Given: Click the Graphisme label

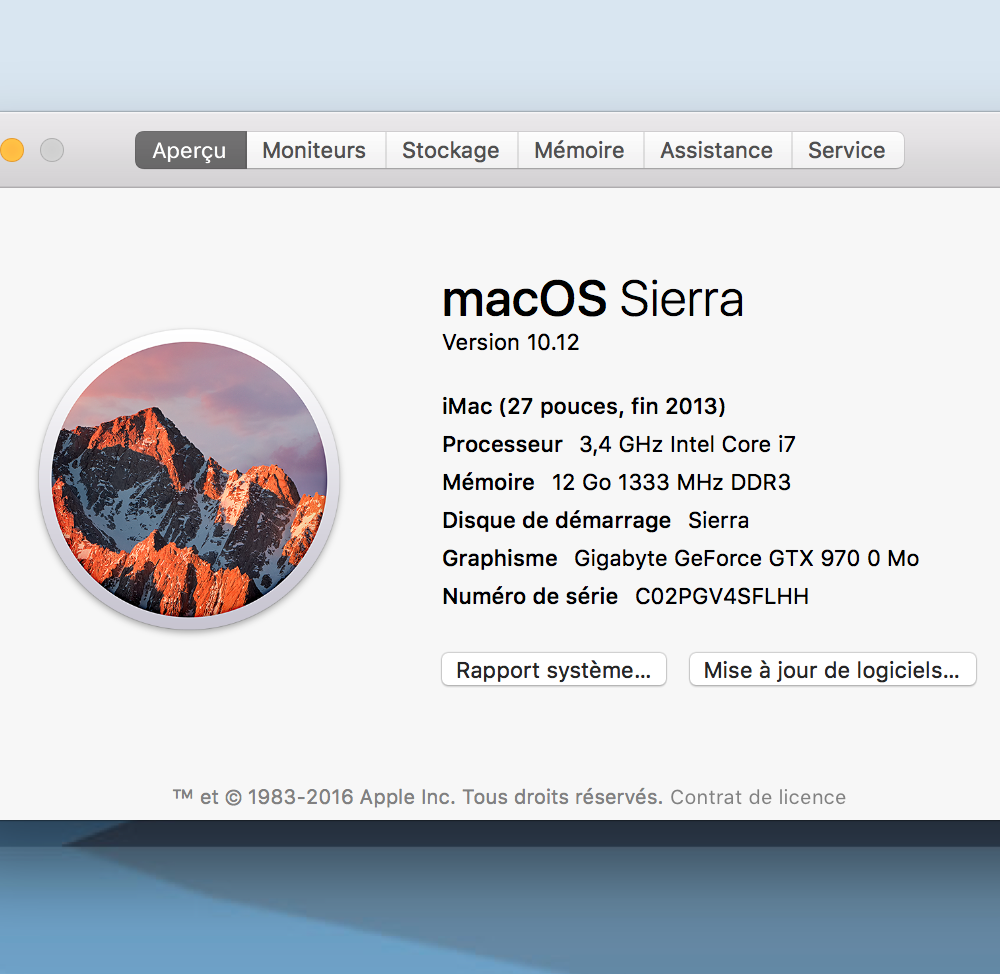Looking at the screenshot, I should [500, 559].
